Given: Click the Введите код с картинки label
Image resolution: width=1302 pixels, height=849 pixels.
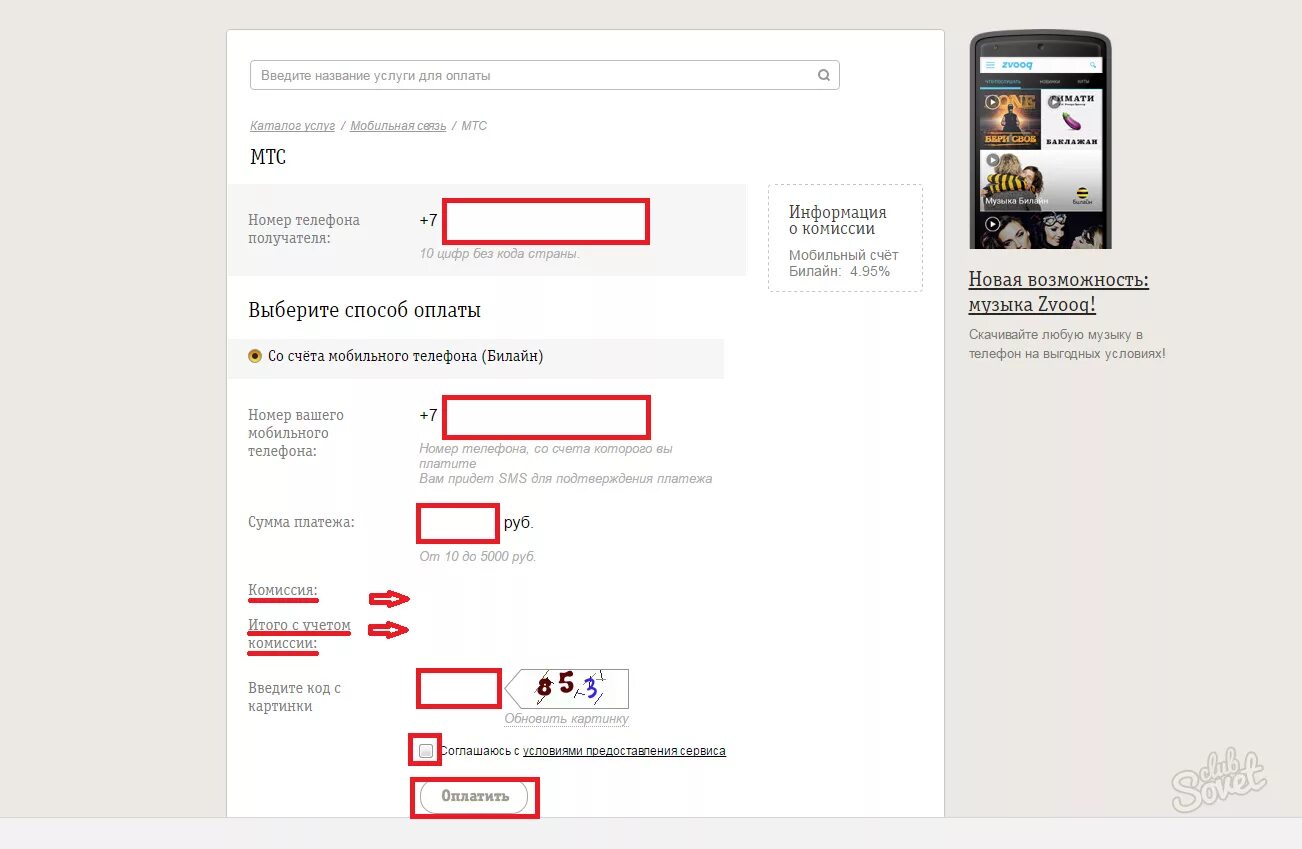Looking at the screenshot, I should coord(294,697).
